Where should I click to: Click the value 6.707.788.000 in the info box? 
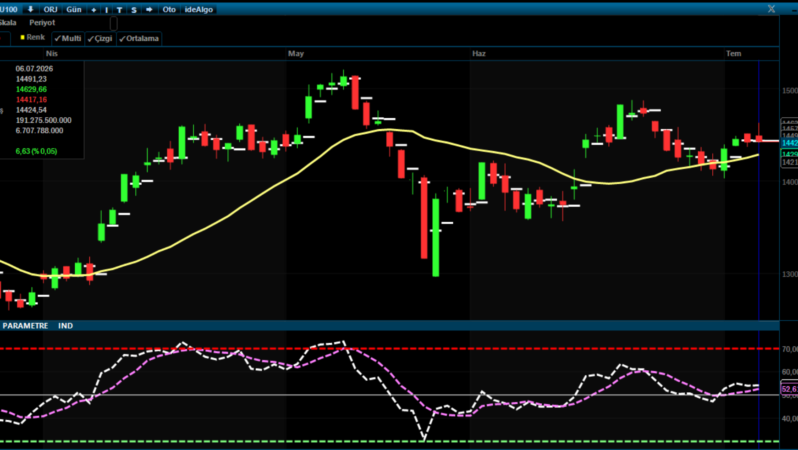(x=39, y=131)
